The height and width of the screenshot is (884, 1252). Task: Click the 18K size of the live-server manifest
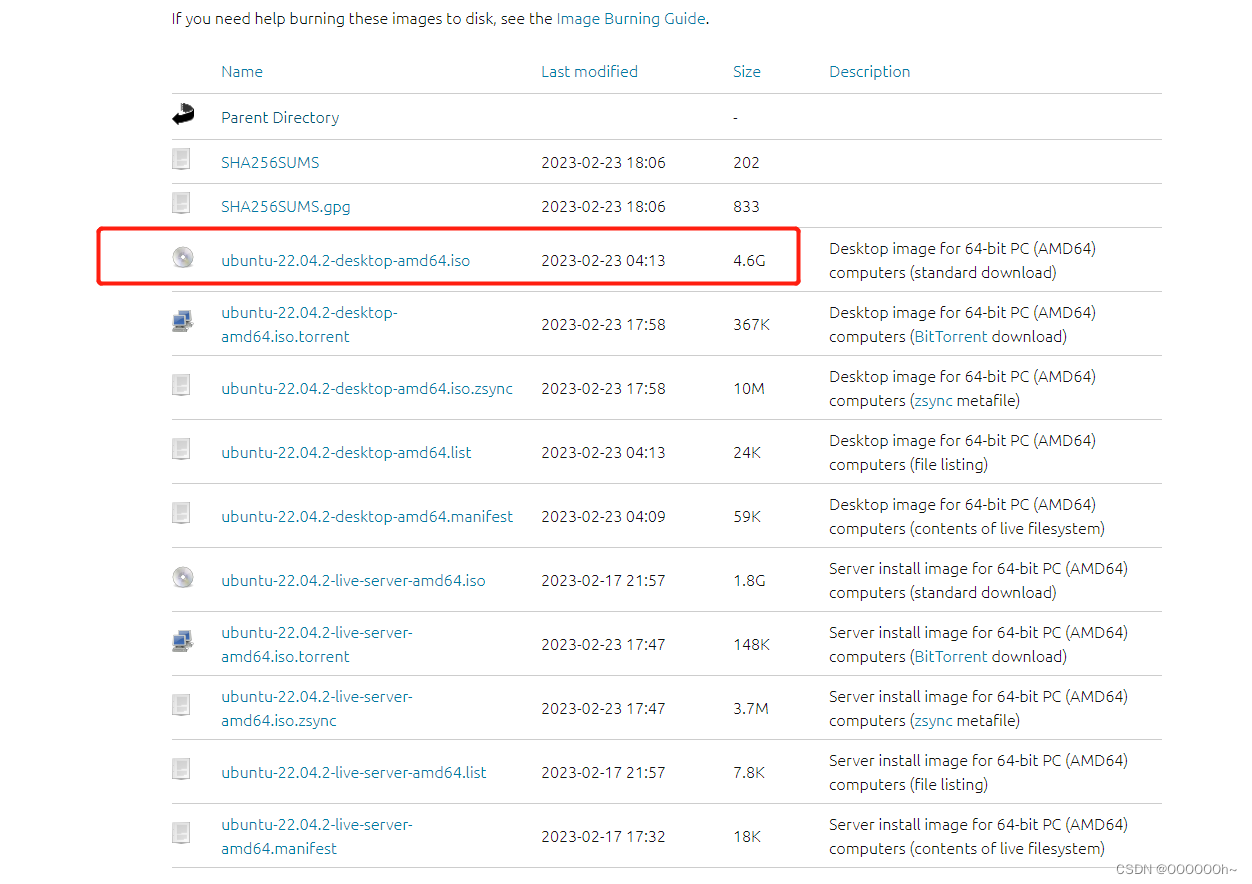tap(747, 837)
